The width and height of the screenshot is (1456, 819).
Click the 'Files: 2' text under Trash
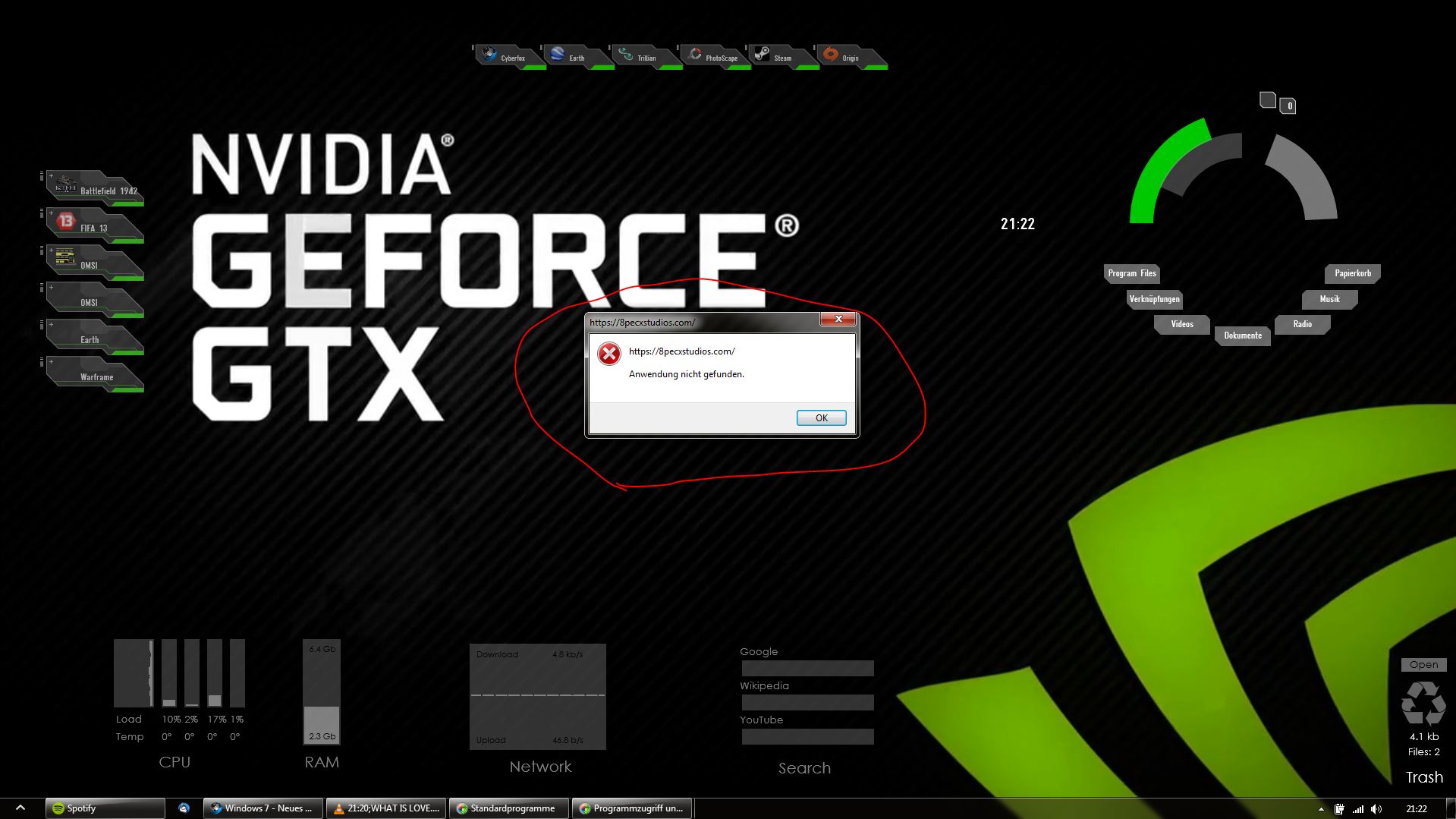(1423, 752)
